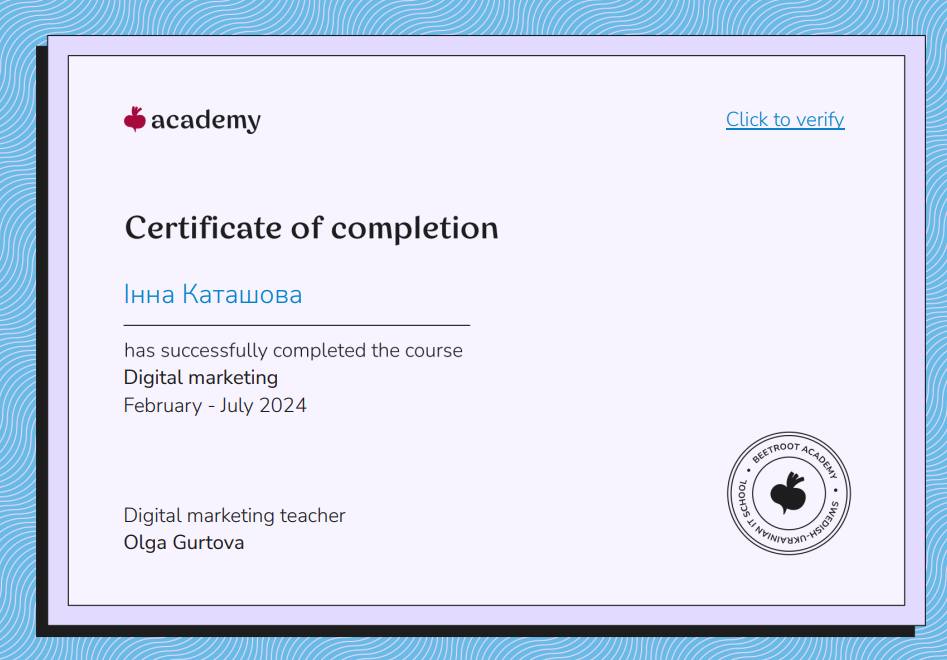Select the word Certificate in the heading

pyautogui.click(x=203, y=228)
